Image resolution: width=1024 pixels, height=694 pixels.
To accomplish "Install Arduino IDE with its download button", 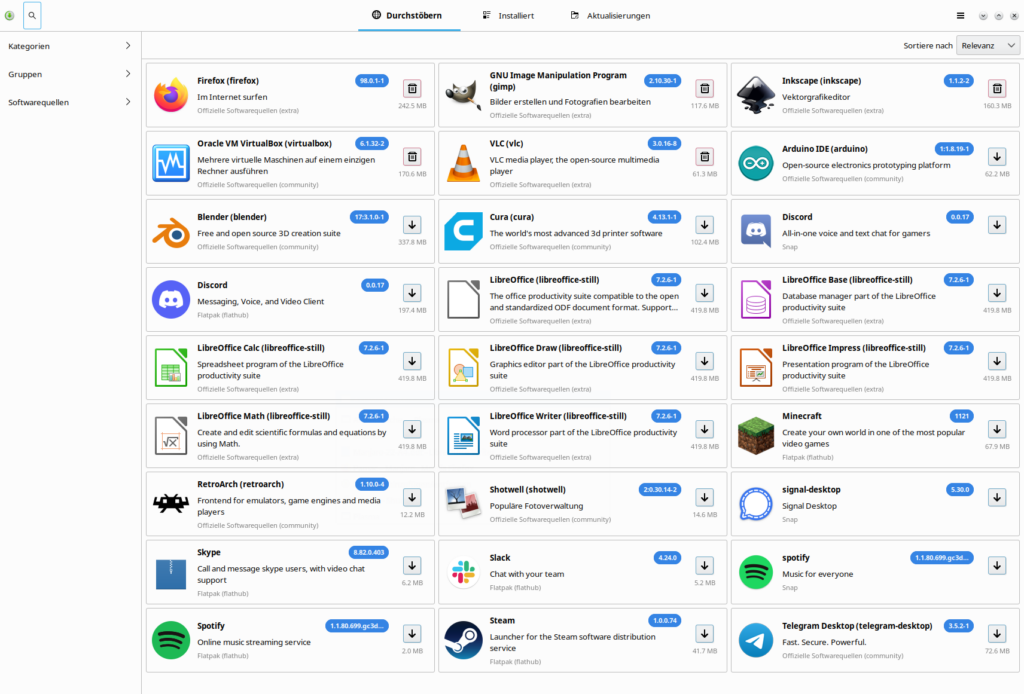I will pyautogui.click(x=997, y=157).
